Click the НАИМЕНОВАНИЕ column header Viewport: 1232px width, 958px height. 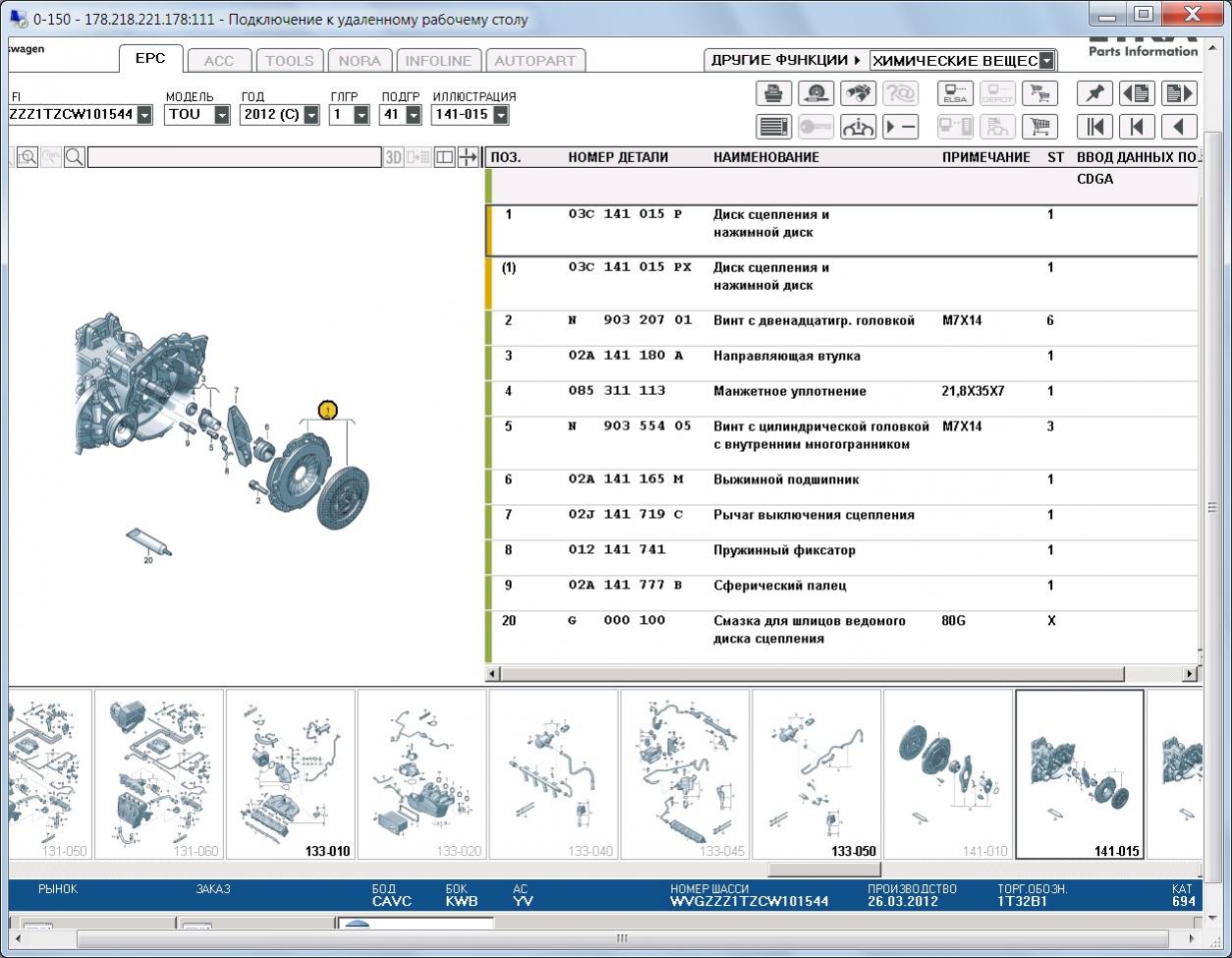pos(766,157)
